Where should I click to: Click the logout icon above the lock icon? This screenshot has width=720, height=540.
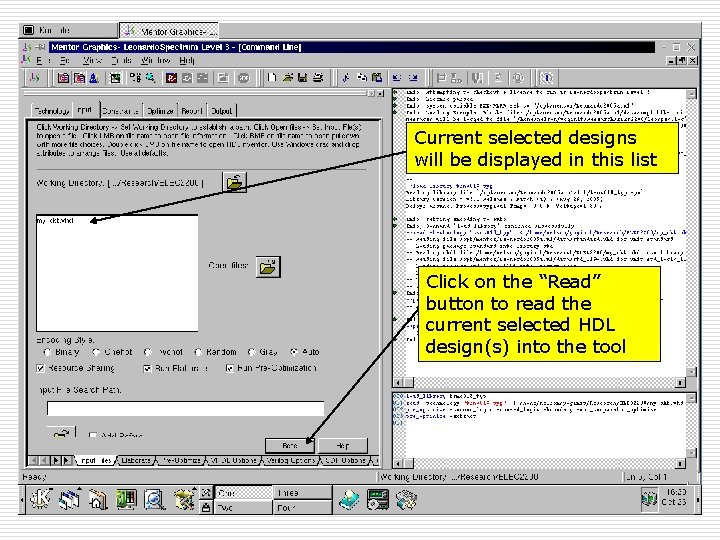click(206, 493)
